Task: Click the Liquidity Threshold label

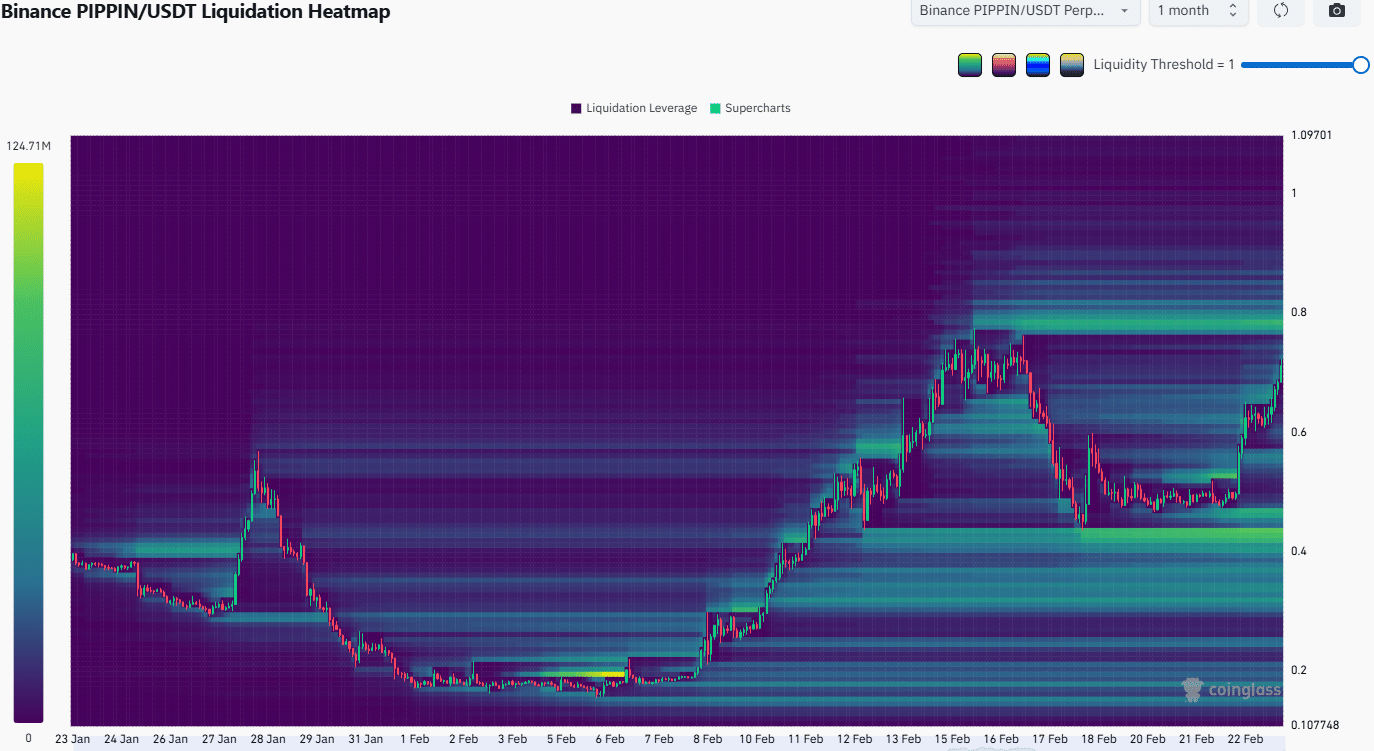Action: coord(1163,64)
